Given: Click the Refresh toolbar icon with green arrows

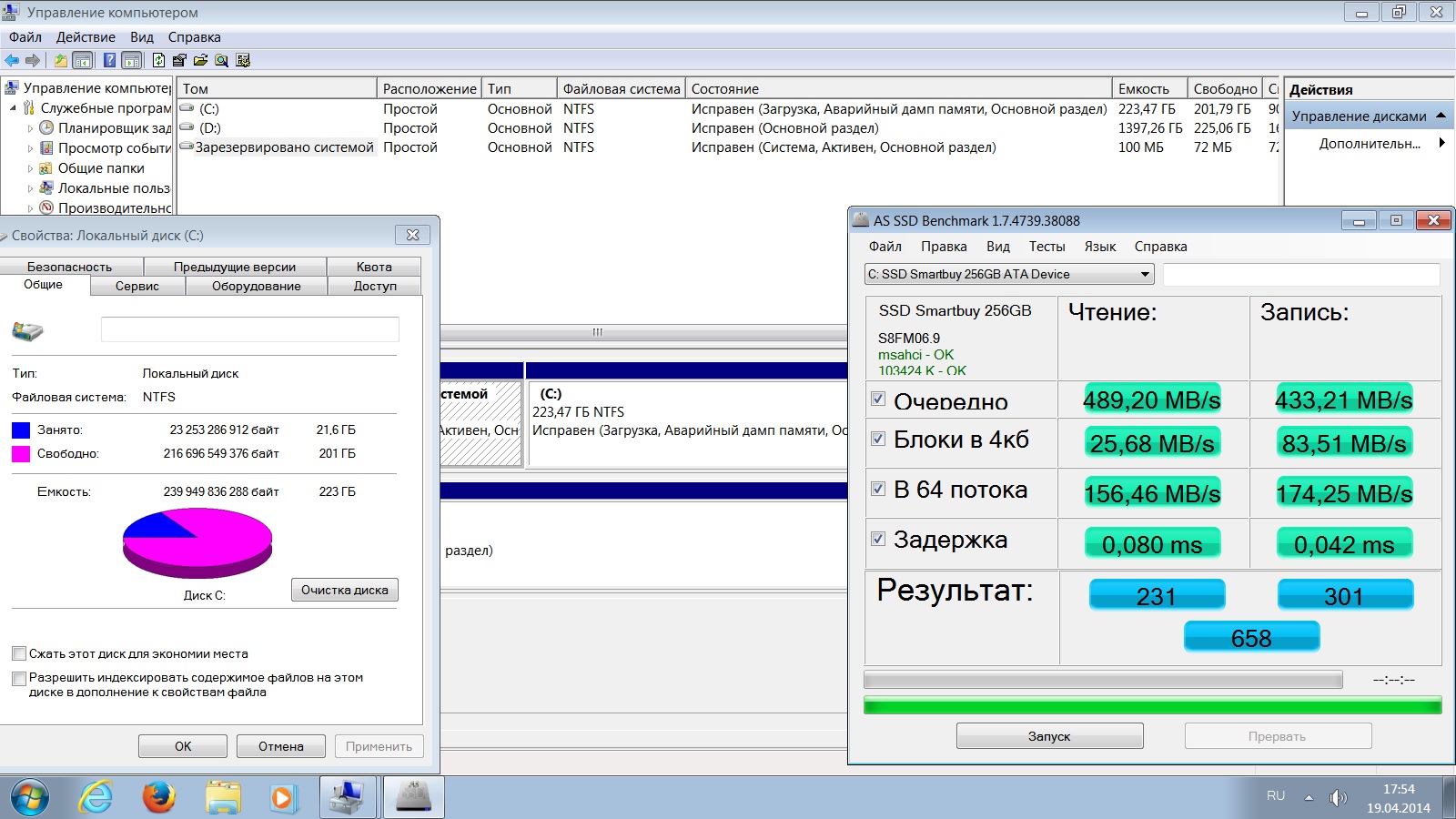Looking at the screenshot, I should [x=159, y=60].
